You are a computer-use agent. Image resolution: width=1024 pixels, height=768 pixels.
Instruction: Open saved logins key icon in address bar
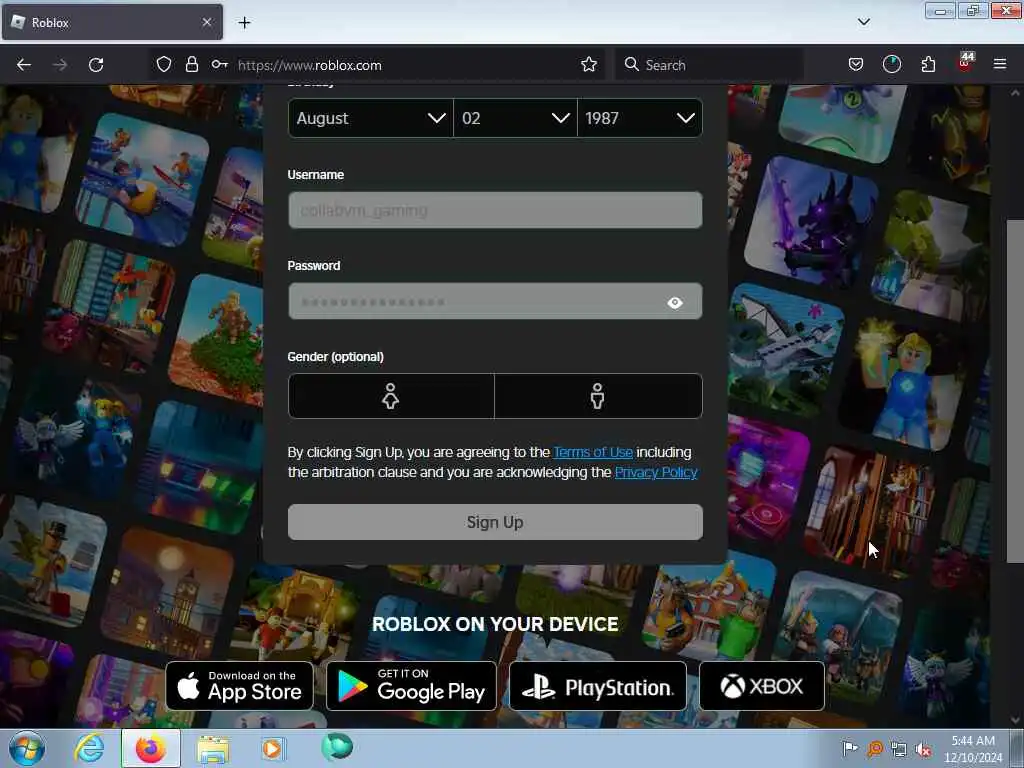[219, 65]
